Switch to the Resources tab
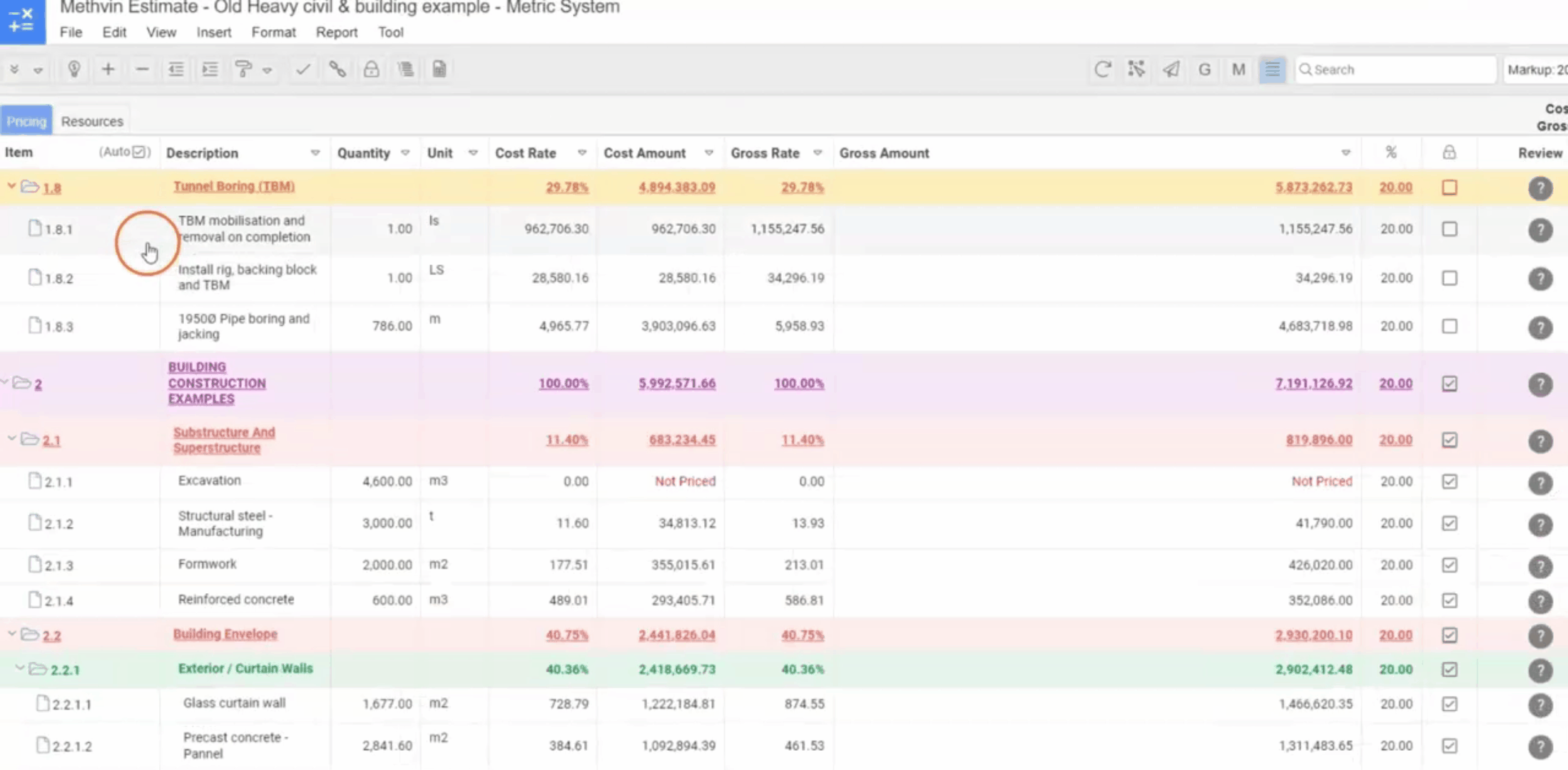The width and height of the screenshot is (1568, 770). click(x=92, y=121)
